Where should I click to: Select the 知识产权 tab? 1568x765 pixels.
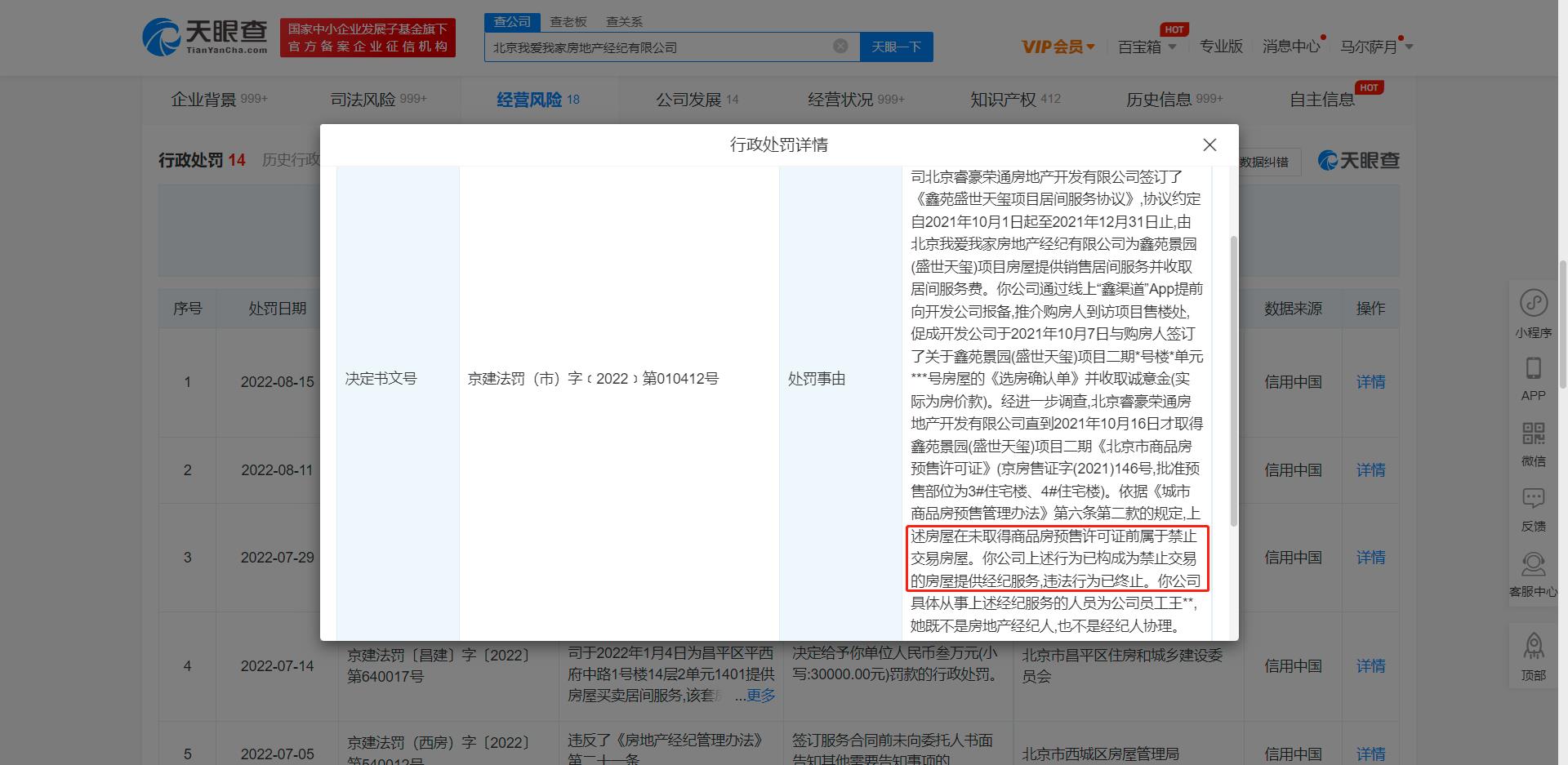(1015, 100)
